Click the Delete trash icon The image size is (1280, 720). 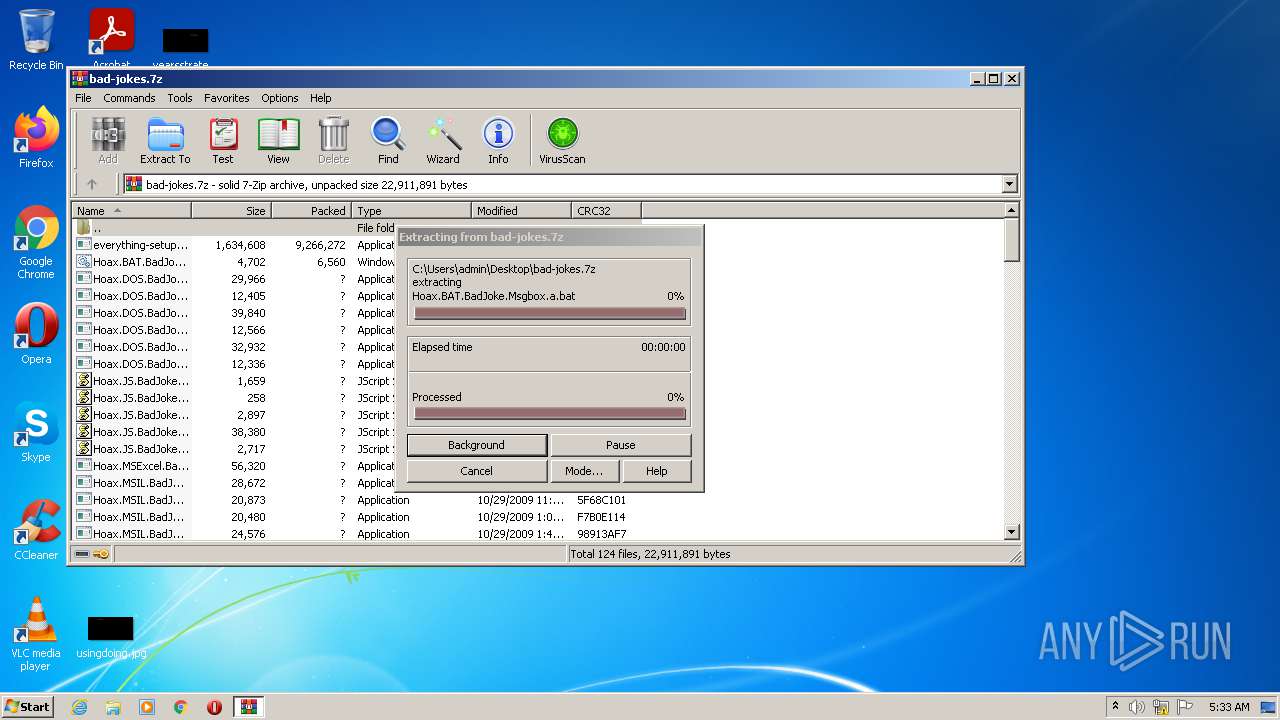point(333,141)
